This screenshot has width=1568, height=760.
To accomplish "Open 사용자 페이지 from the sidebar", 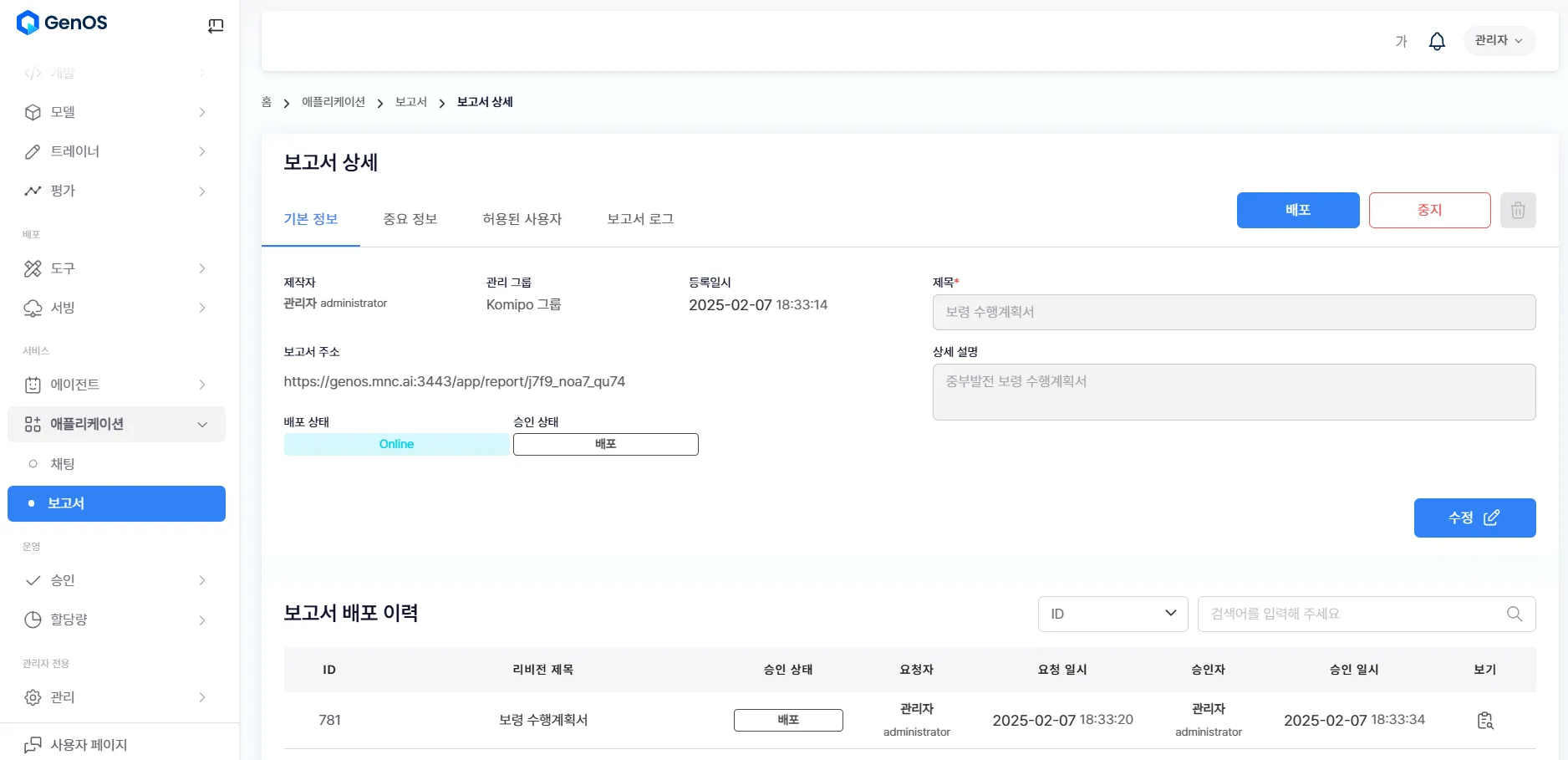I will point(89,744).
